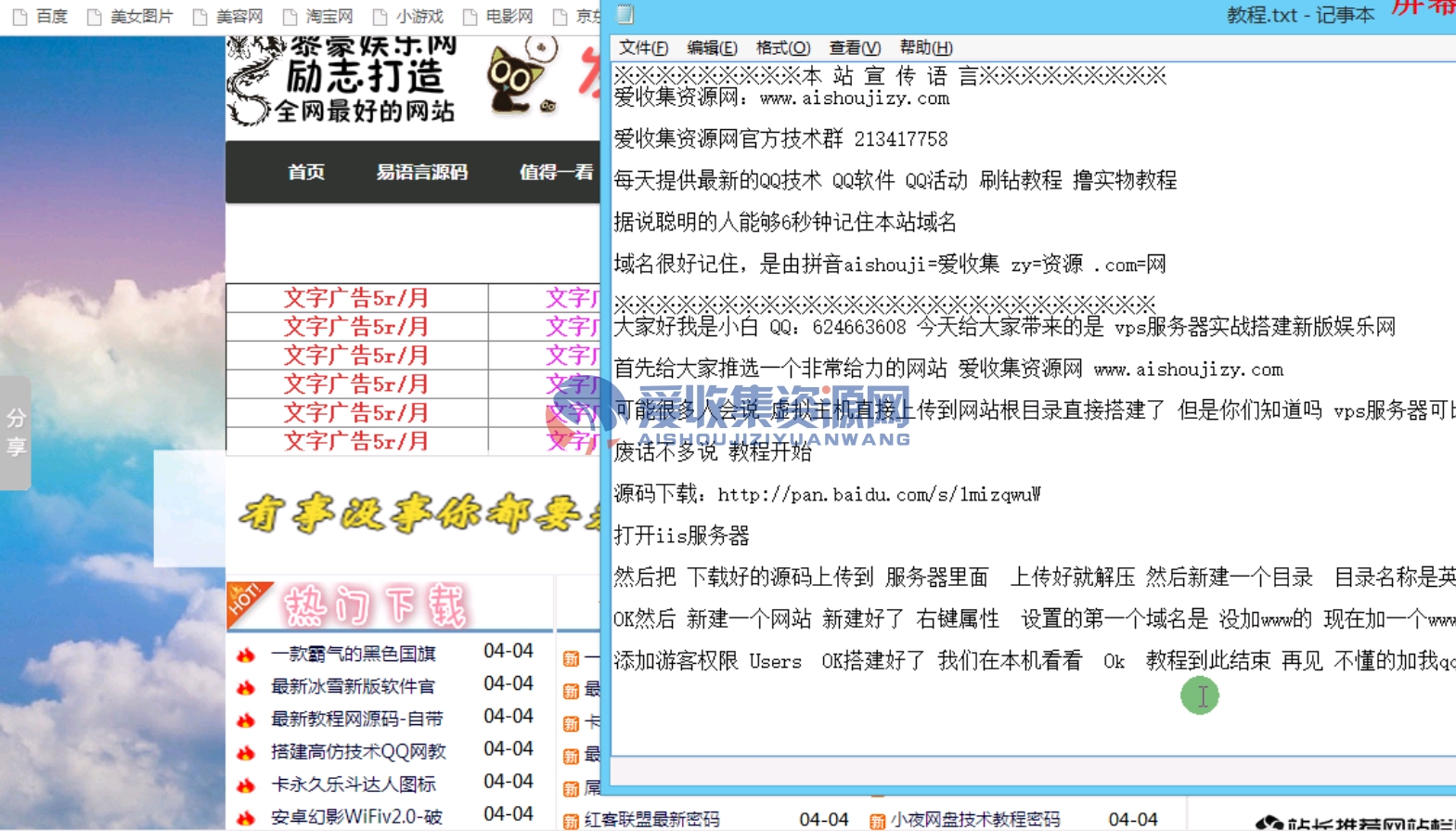
Task: Open 值得一看 in the site navigation
Action: pyautogui.click(x=557, y=172)
